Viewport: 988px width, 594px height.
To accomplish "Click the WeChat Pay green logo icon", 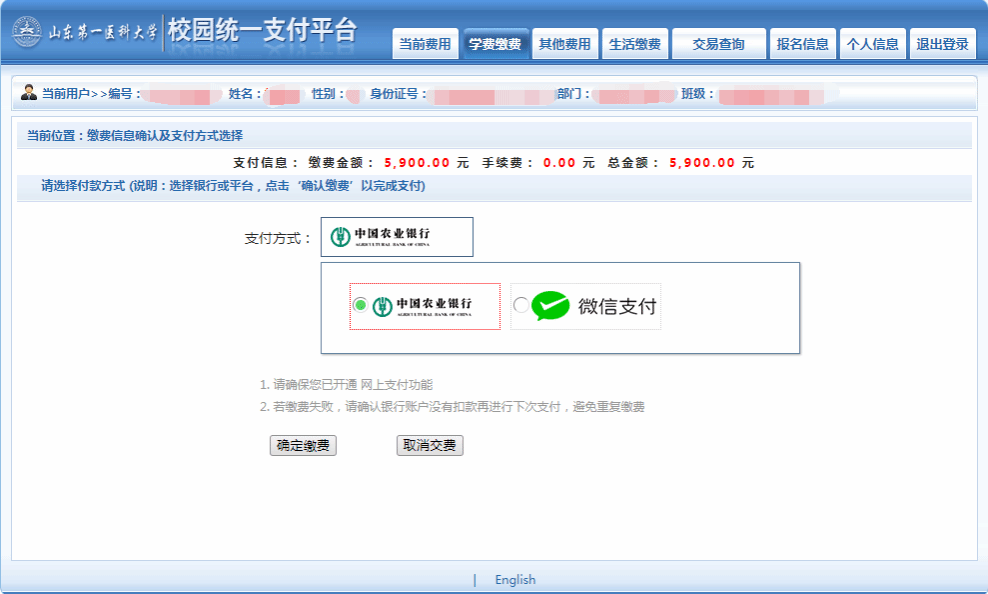I will point(550,306).
